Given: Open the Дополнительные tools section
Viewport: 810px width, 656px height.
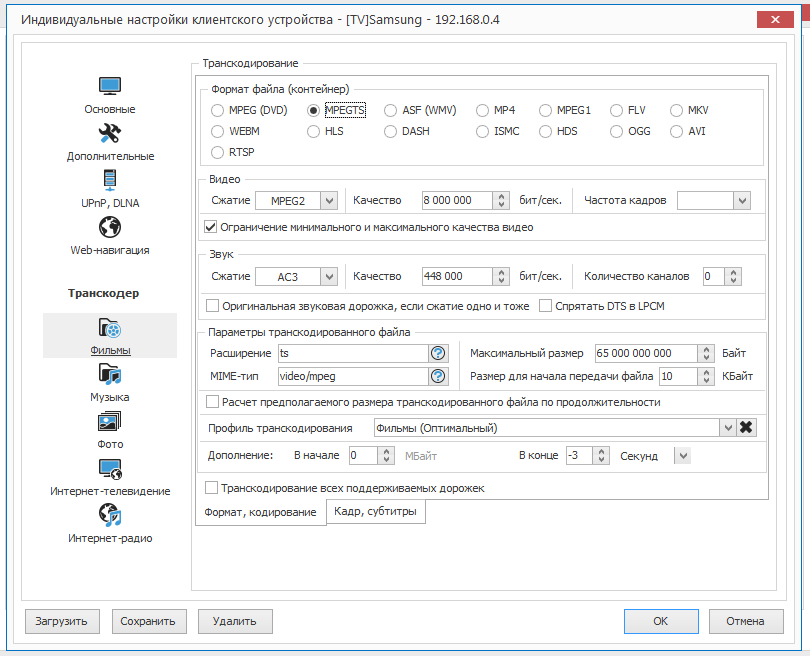Looking at the screenshot, I should [109, 142].
